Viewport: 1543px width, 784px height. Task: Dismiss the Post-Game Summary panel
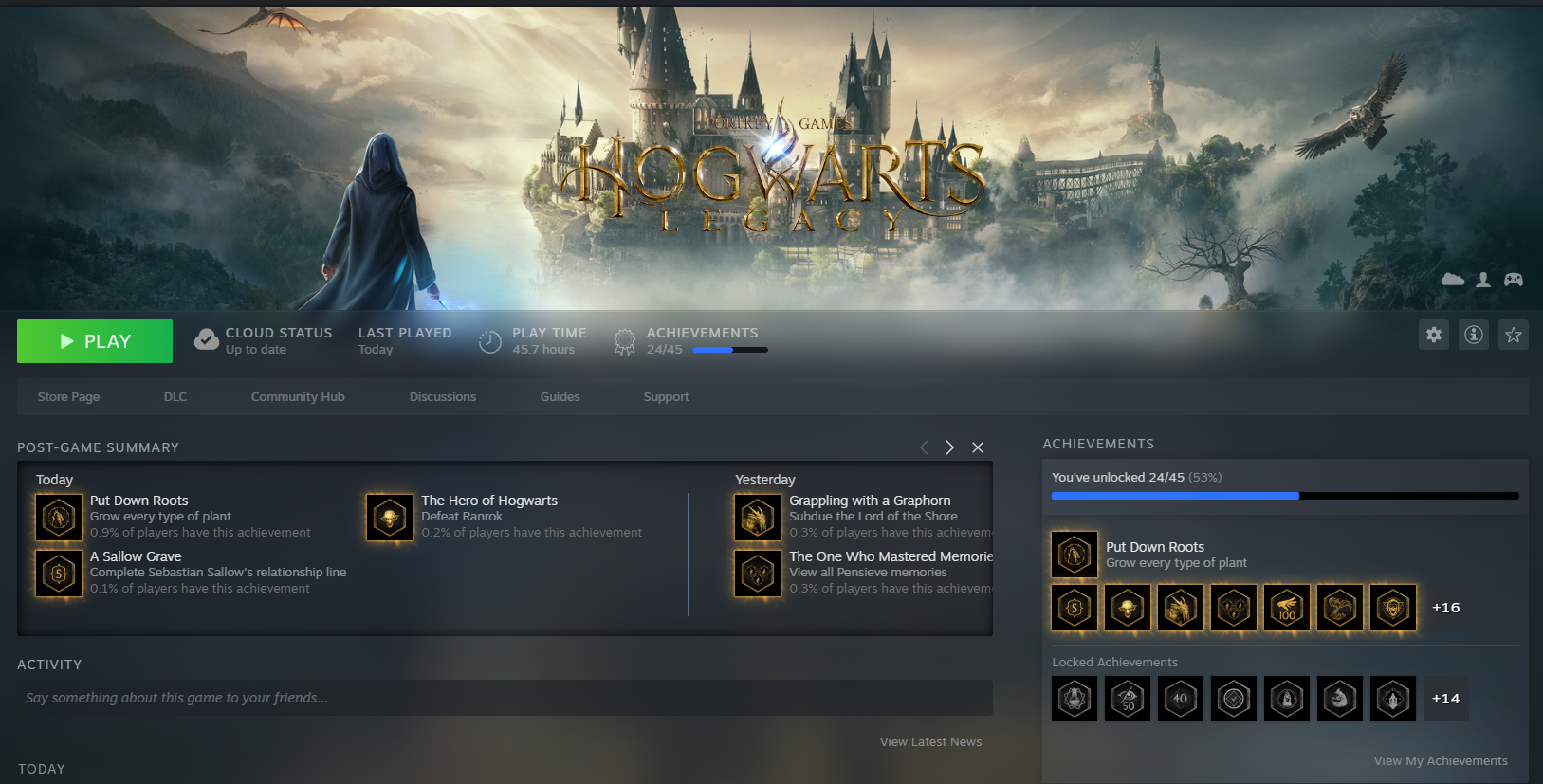pos(978,447)
